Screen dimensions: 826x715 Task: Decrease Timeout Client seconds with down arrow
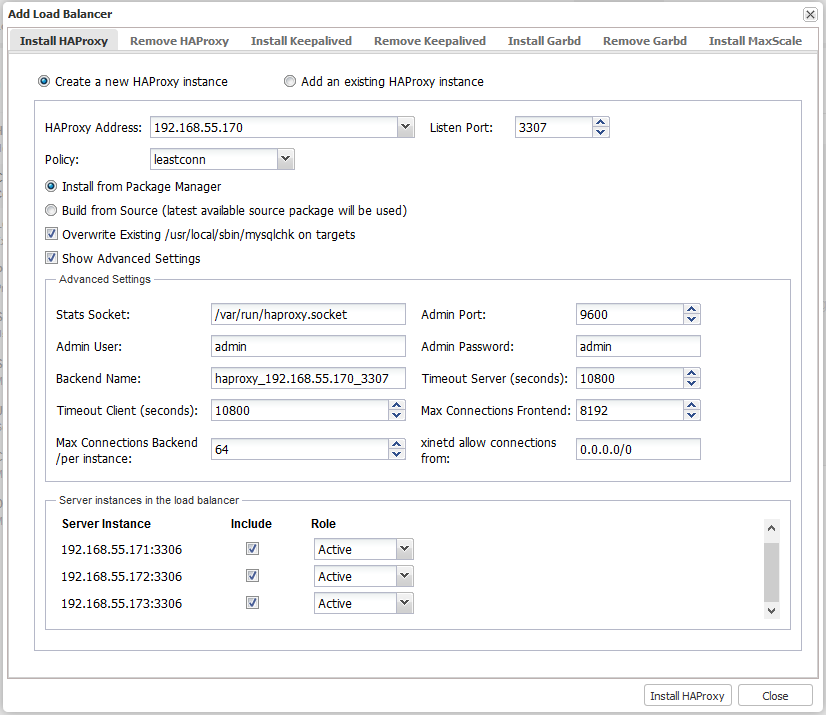click(397, 416)
